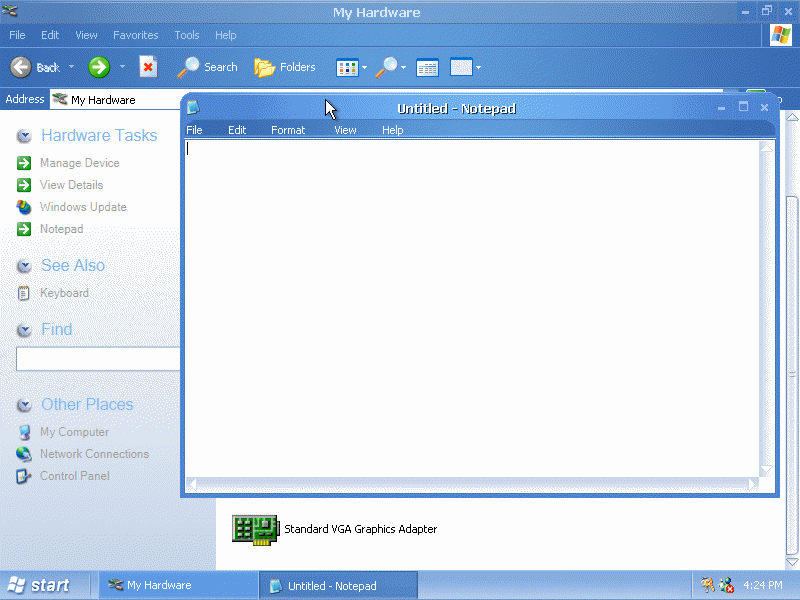Maximize the Notepad window
800x600 pixels.
coord(743,107)
